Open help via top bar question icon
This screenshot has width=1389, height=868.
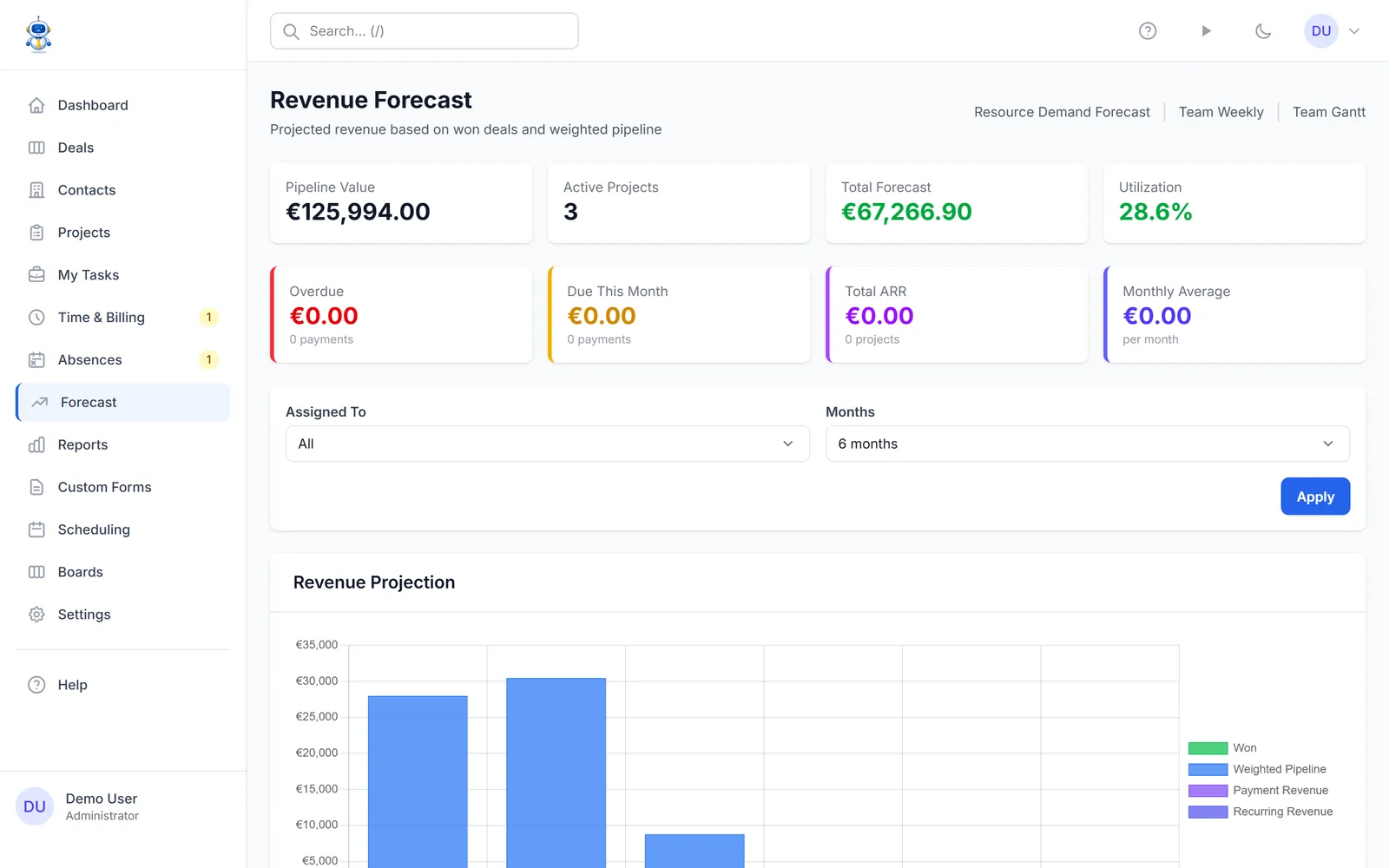coord(1148,31)
